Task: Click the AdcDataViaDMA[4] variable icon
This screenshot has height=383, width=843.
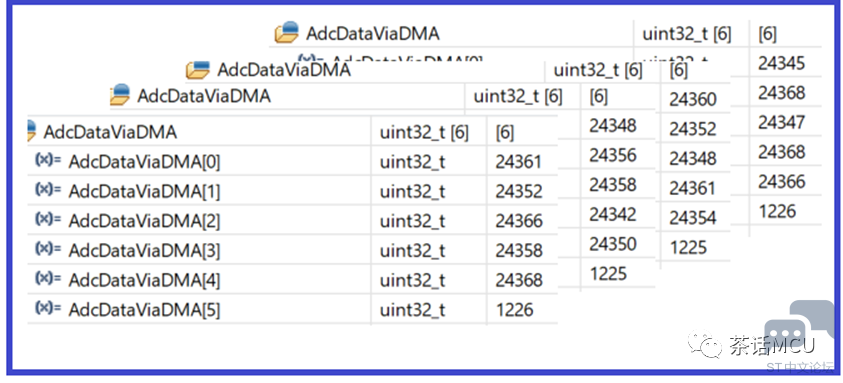Action: [x=48, y=279]
